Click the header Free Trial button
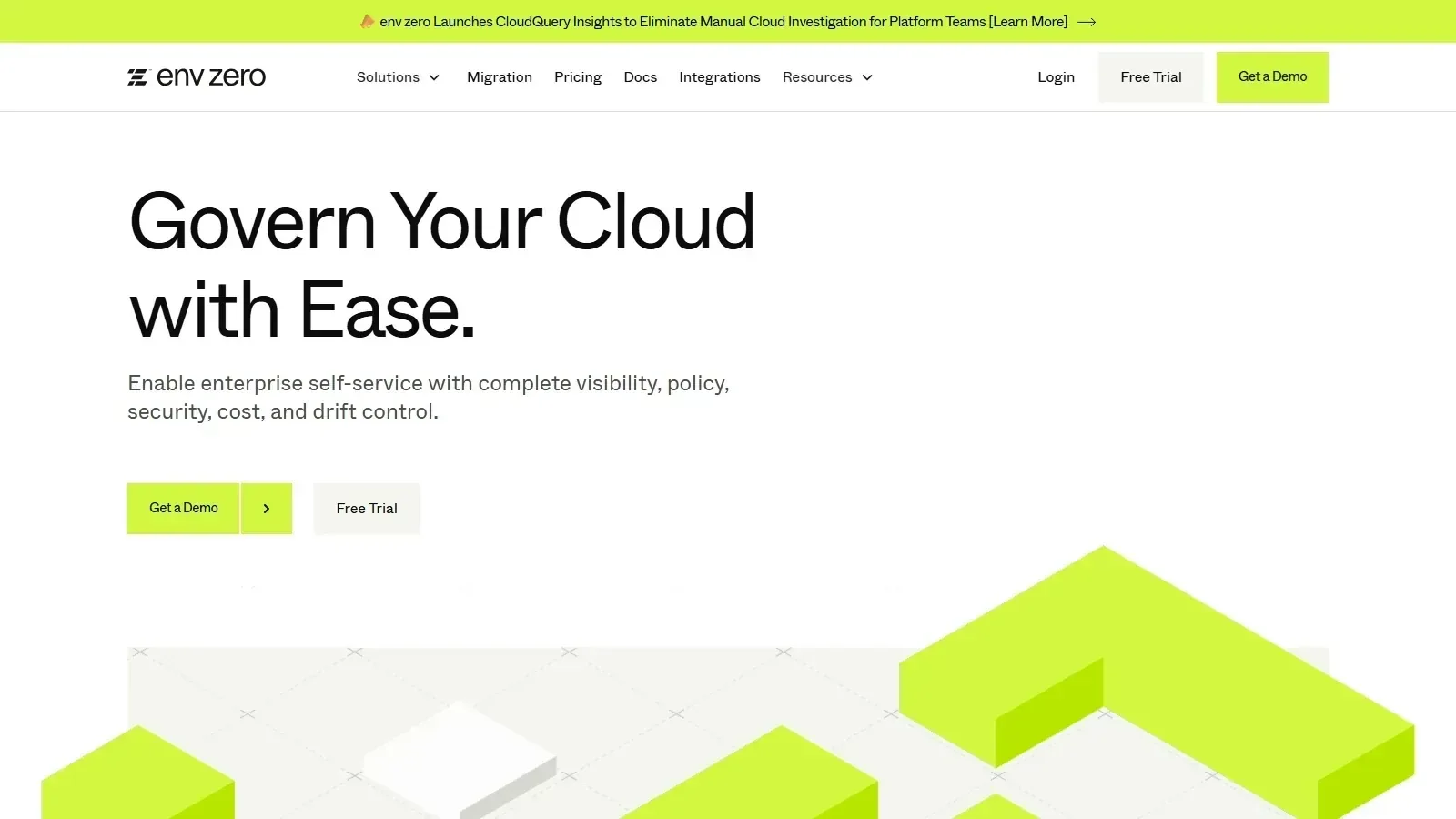 [x=1151, y=77]
